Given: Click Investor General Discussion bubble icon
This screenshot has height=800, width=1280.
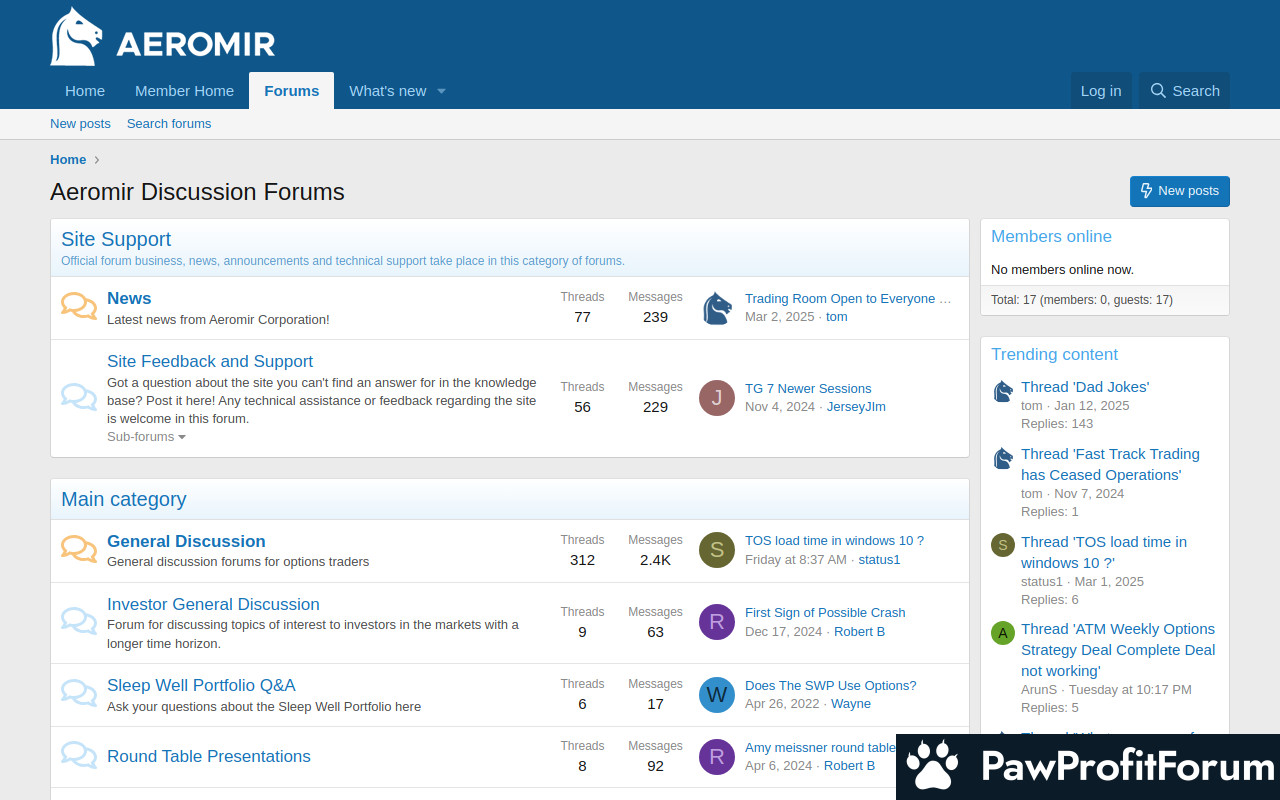Looking at the screenshot, I should pos(79,620).
